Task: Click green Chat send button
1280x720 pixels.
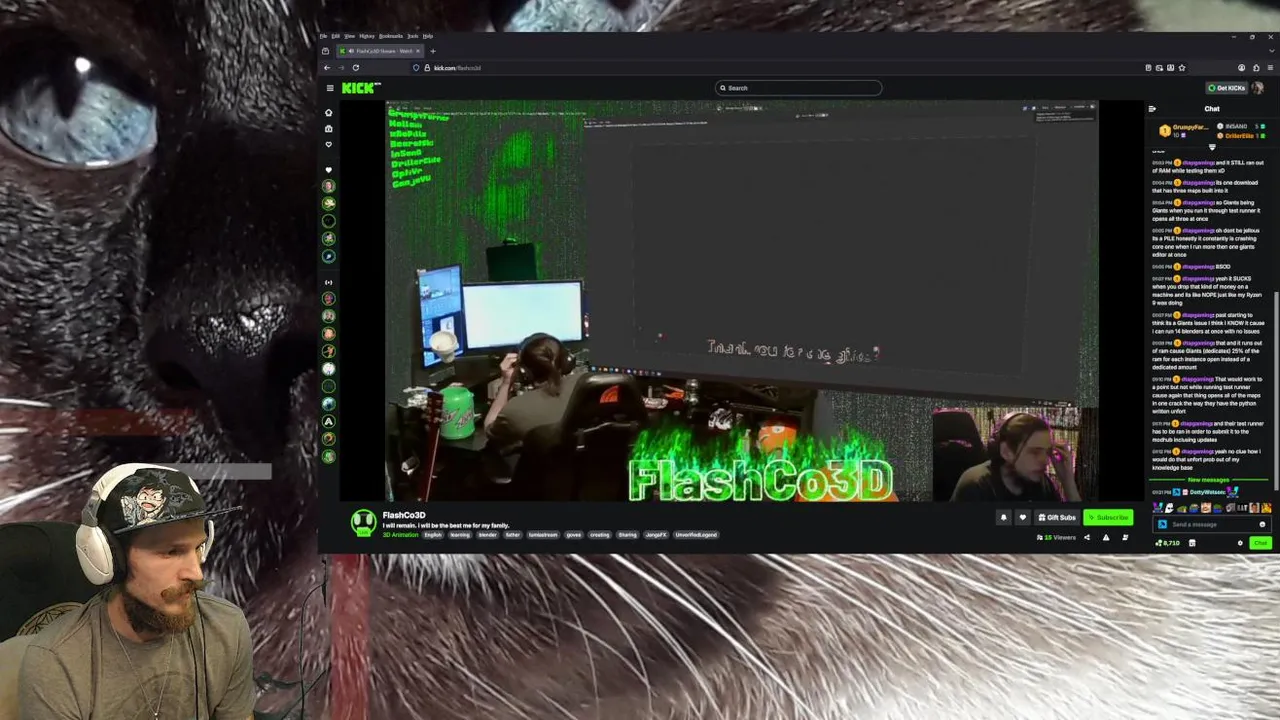Action: pyautogui.click(x=1260, y=543)
